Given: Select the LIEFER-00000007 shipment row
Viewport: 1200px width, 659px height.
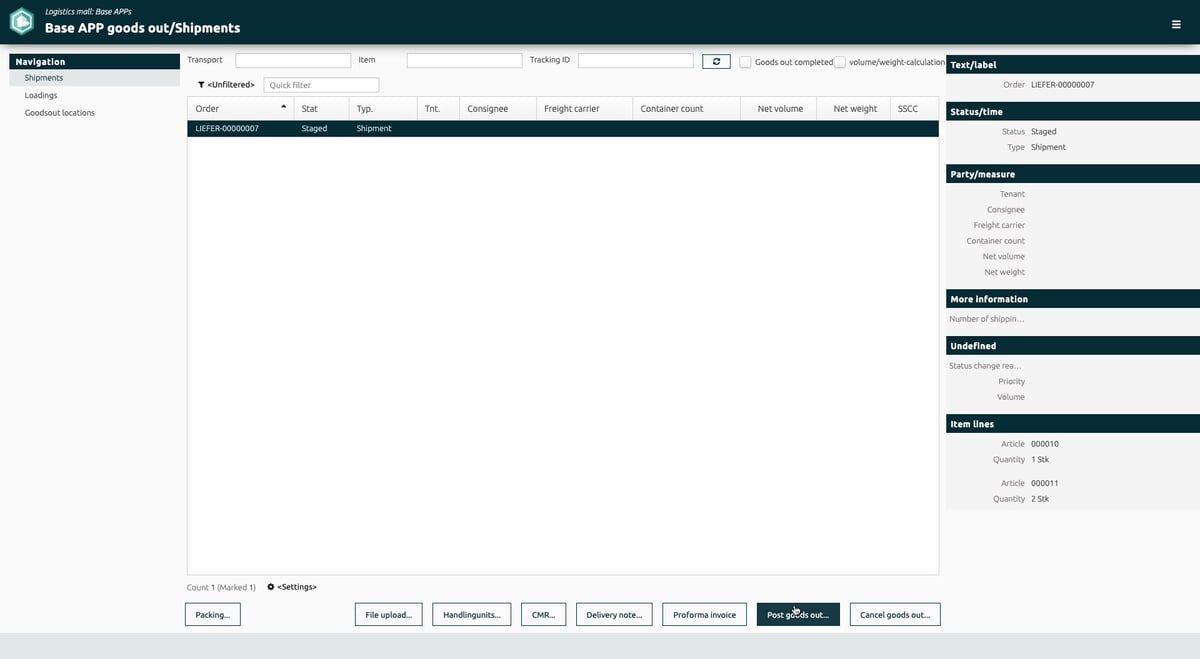Looking at the screenshot, I should coord(563,128).
